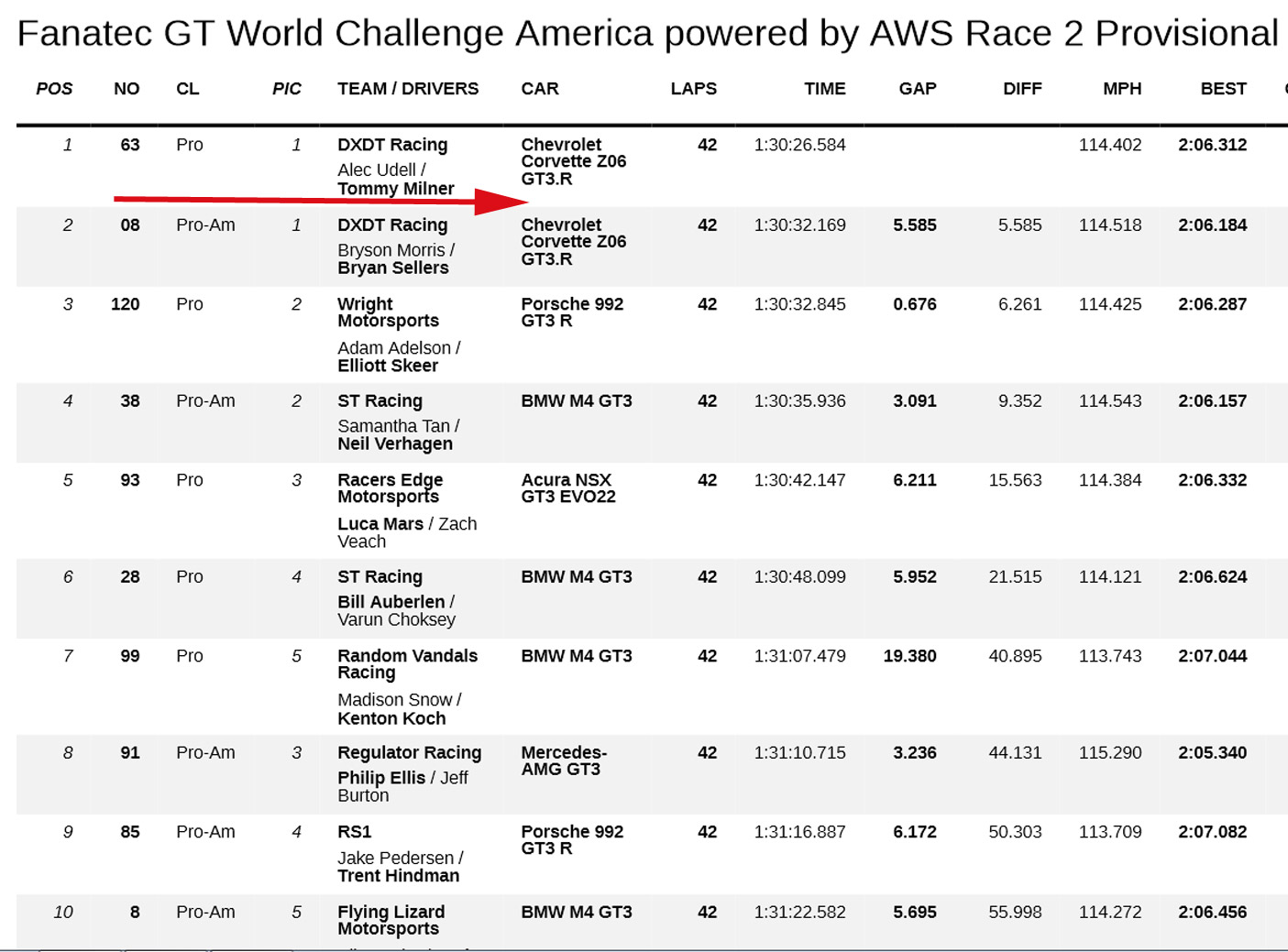Click the NO column header

pos(127,89)
